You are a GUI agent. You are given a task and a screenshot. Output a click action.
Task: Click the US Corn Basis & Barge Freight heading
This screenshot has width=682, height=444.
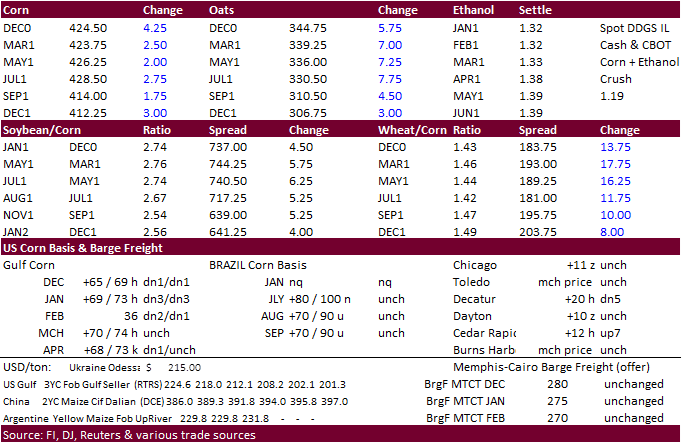click(83, 248)
